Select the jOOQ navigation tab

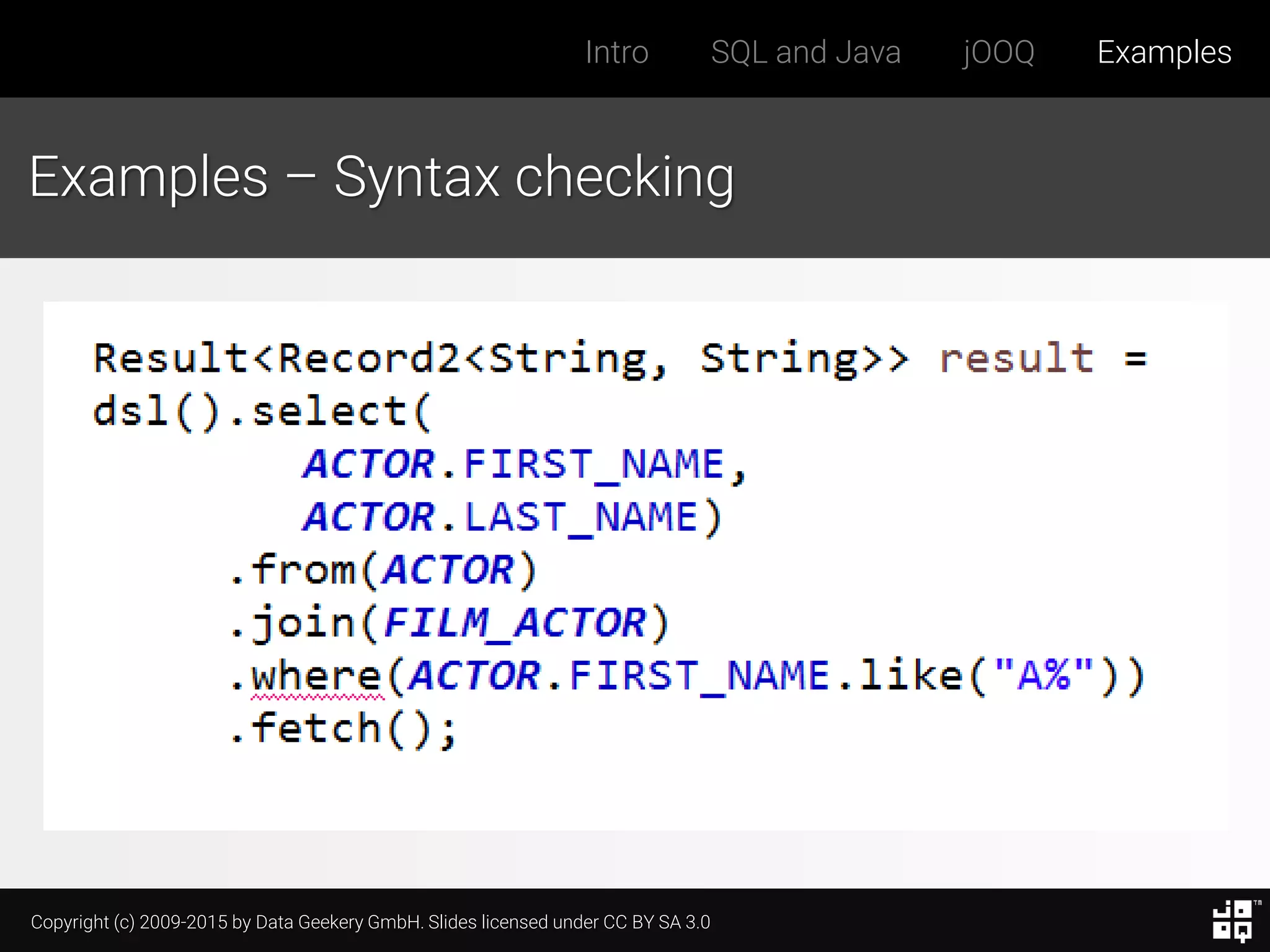998,52
